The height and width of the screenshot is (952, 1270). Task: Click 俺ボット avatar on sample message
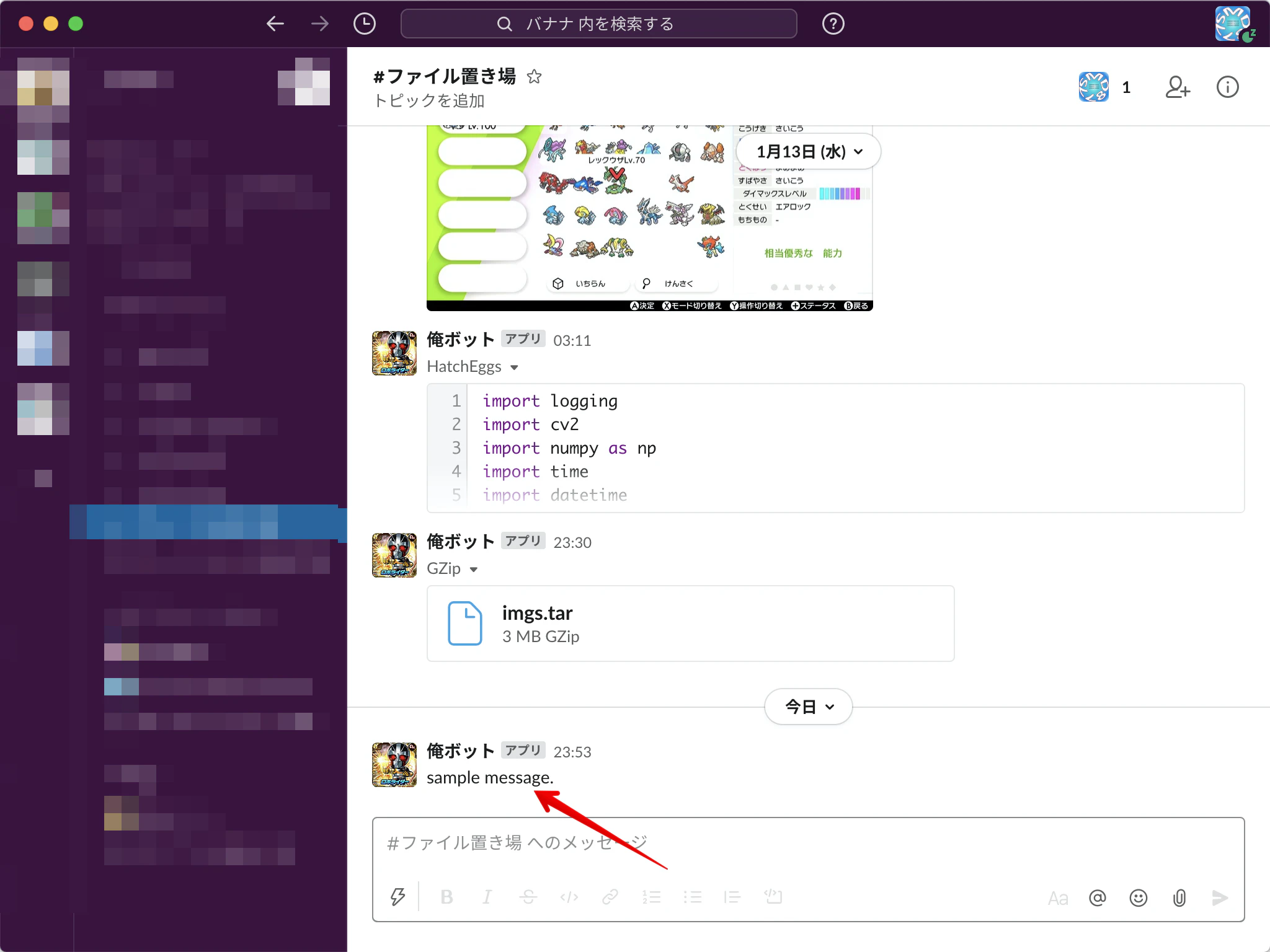[394, 765]
